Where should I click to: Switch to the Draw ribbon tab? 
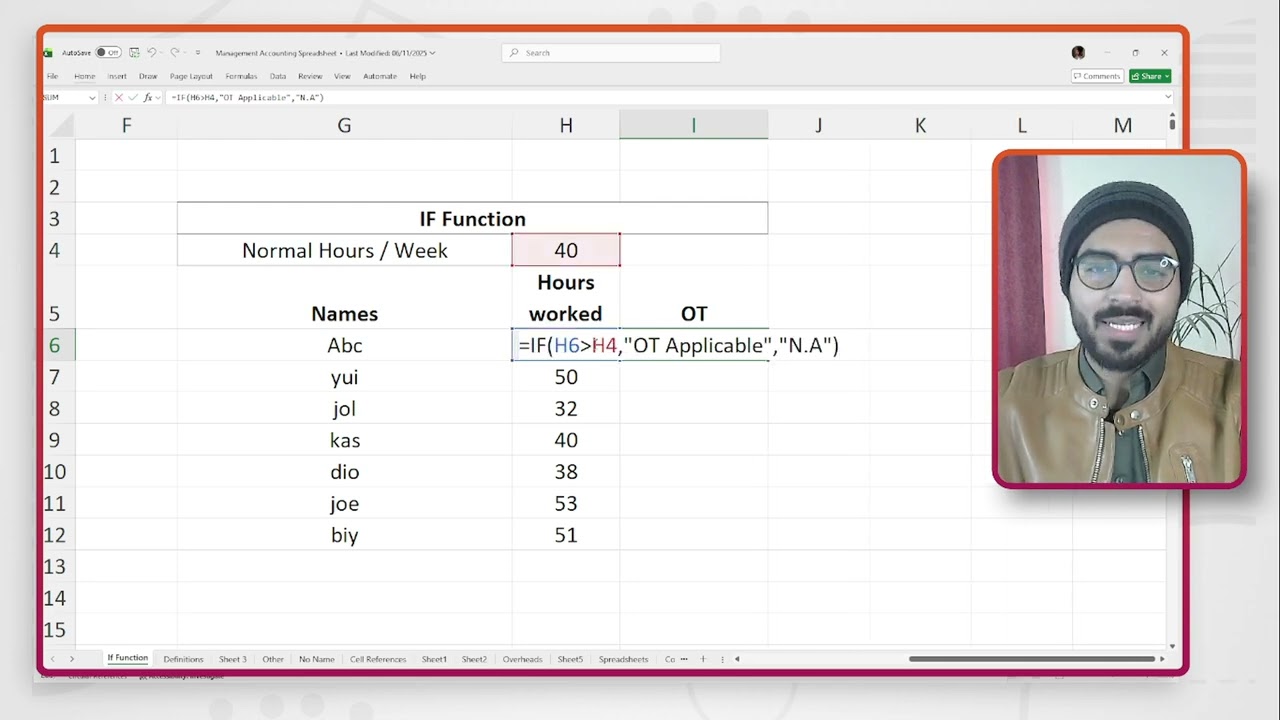148,76
